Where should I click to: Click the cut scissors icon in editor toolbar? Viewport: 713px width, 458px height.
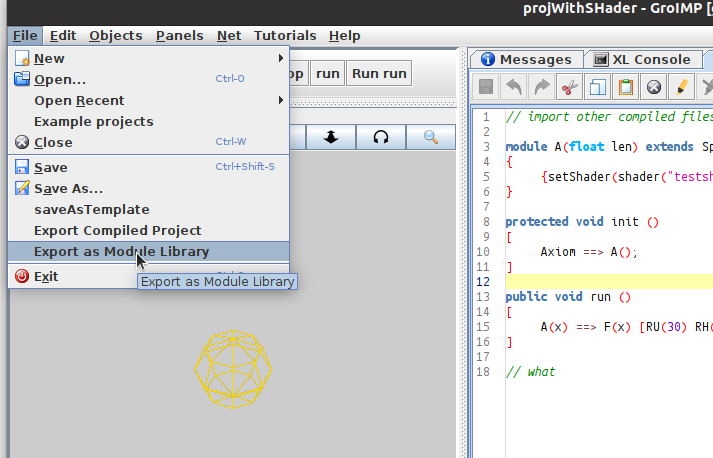coord(570,87)
